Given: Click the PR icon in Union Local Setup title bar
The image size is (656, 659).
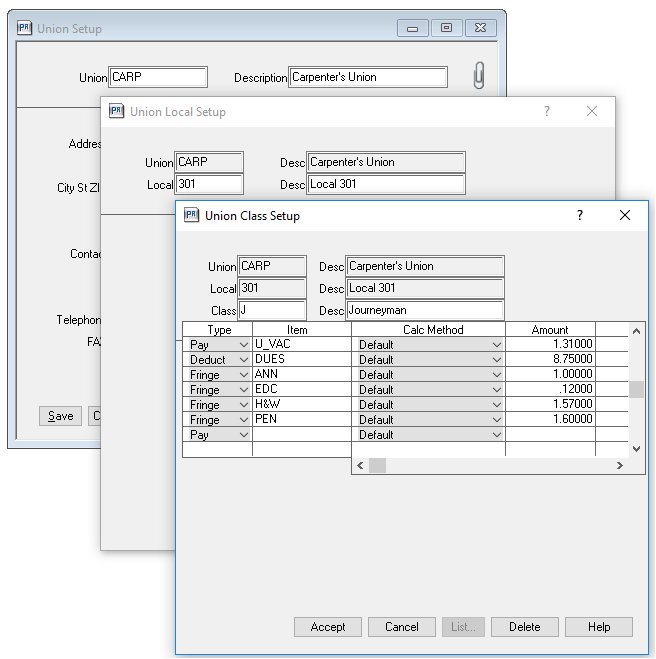Looking at the screenshot, I should coord(116,111).
